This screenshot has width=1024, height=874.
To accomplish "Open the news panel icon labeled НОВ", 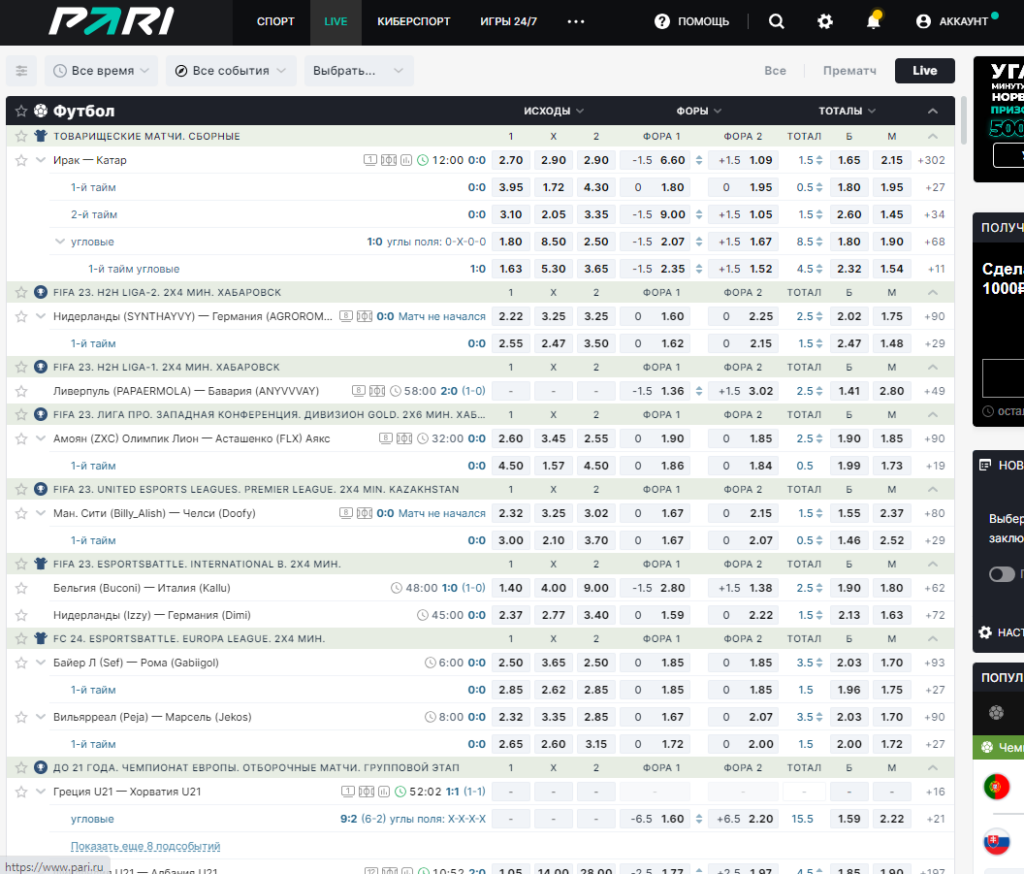I will [x=985, y=465].
